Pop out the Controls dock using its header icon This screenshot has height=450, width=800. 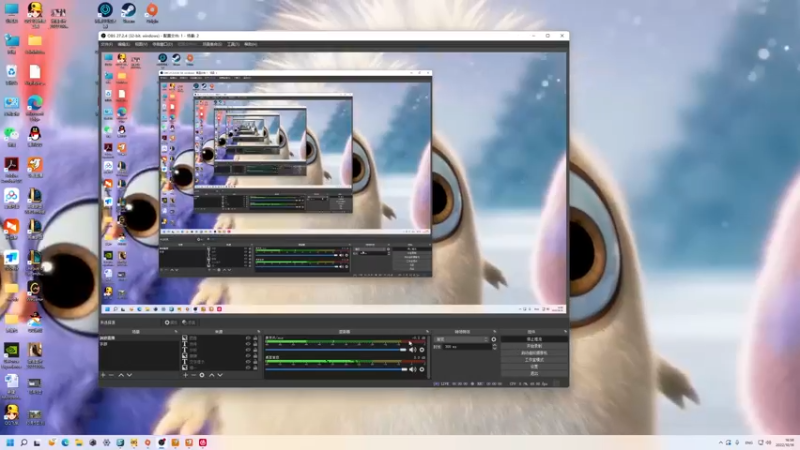click(x=565, y=332)
